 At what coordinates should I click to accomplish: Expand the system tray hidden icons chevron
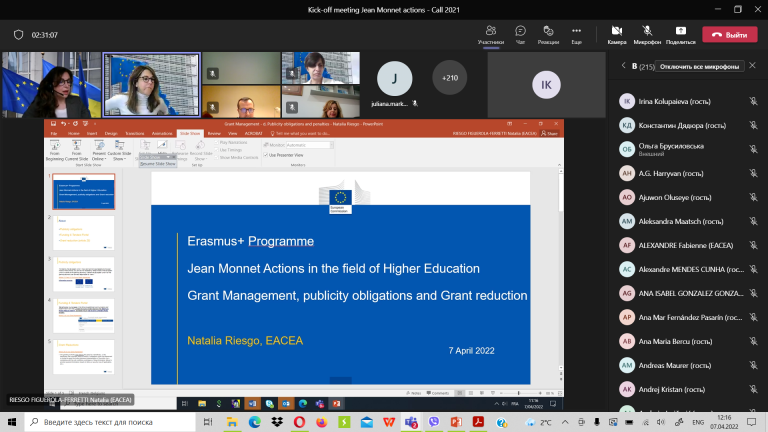pos(565,422)
